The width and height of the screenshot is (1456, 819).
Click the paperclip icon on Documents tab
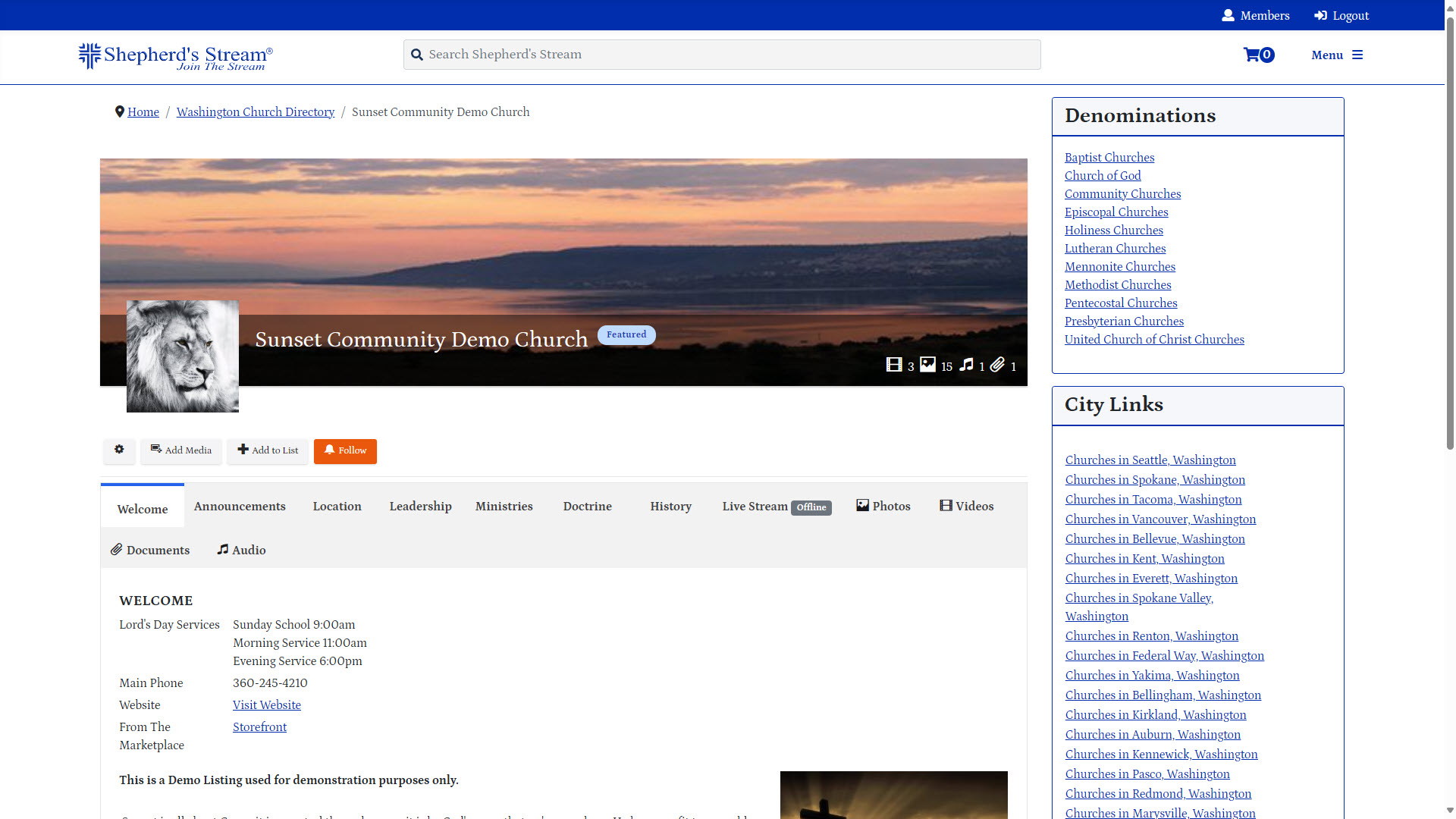(118, 549)
